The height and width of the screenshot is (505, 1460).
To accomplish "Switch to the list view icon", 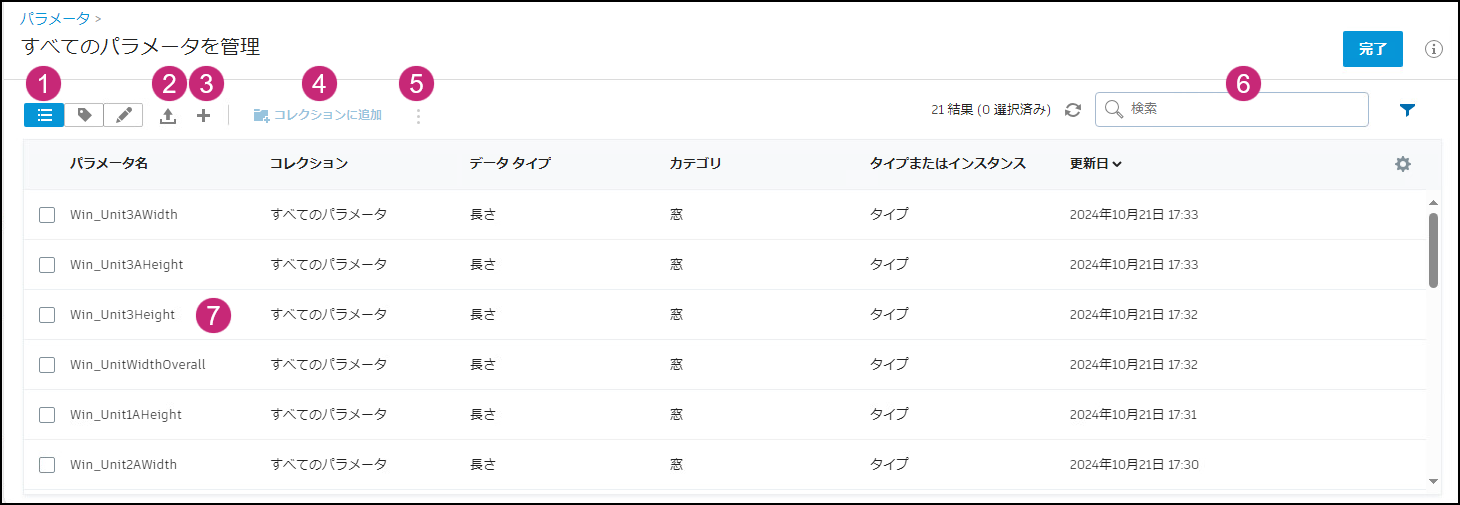I will 44,115.
